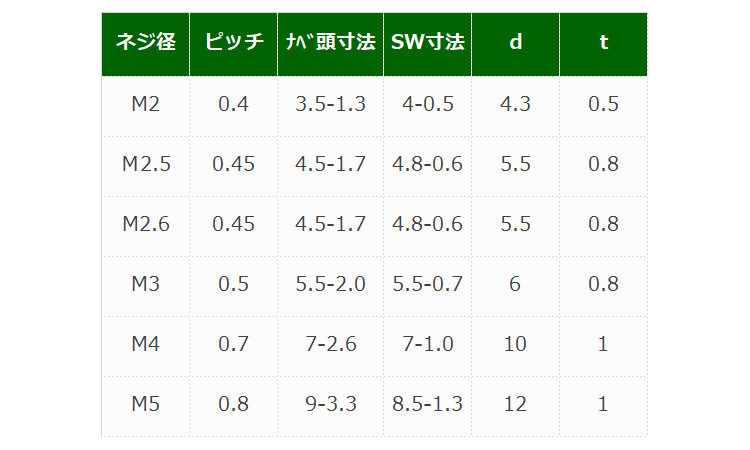Image resolution: width=750 pixels, height=450 pixels.
Task: Select the M4 row label
Action: [145, 344]
